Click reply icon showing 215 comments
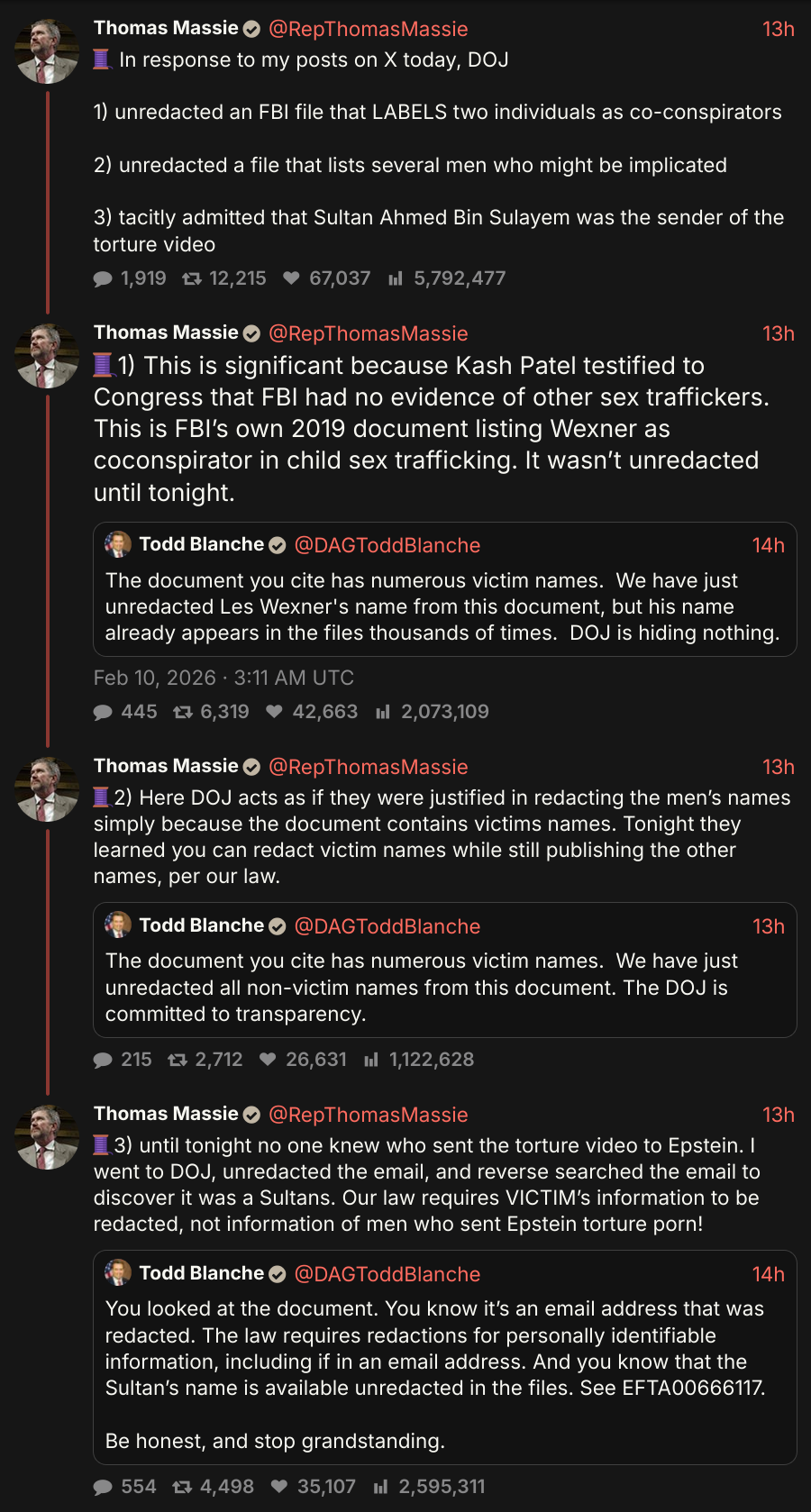 pyautogui.click(x=103, y=1060)
